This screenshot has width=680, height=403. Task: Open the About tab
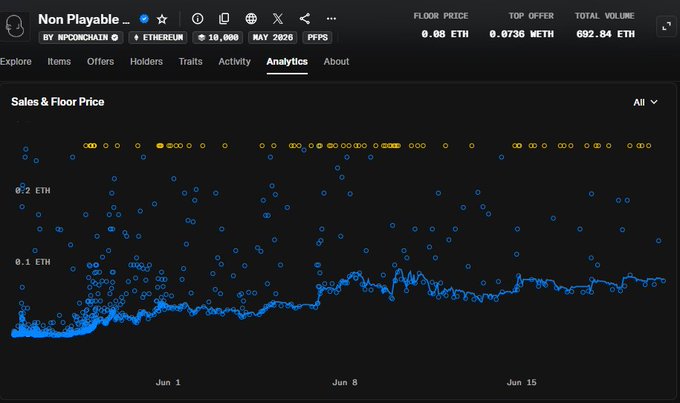coord(336,62)
